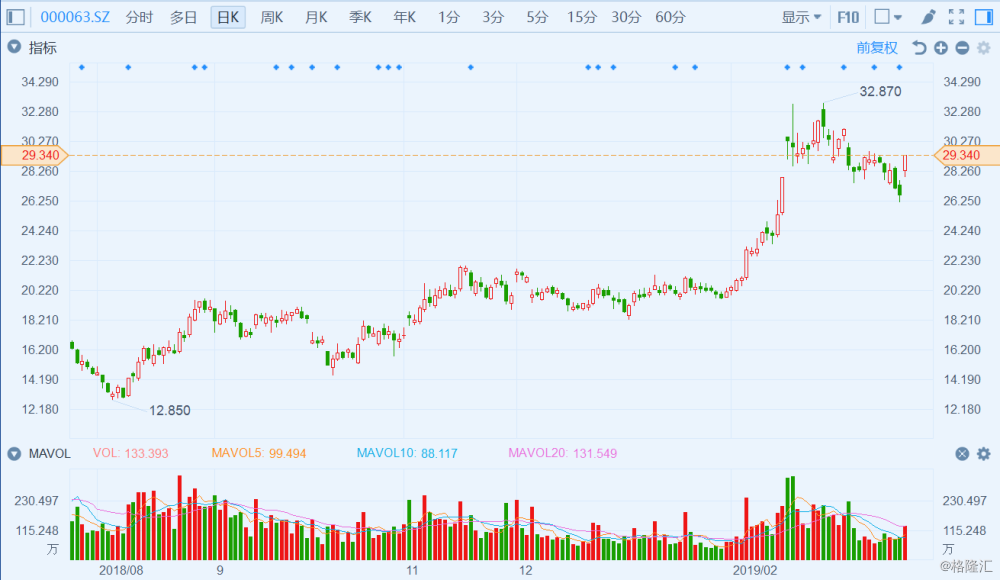Viewport: 1000px width, 580px height.
Task: Zoom out with the minus icon
Action: [x=962, y=48]
